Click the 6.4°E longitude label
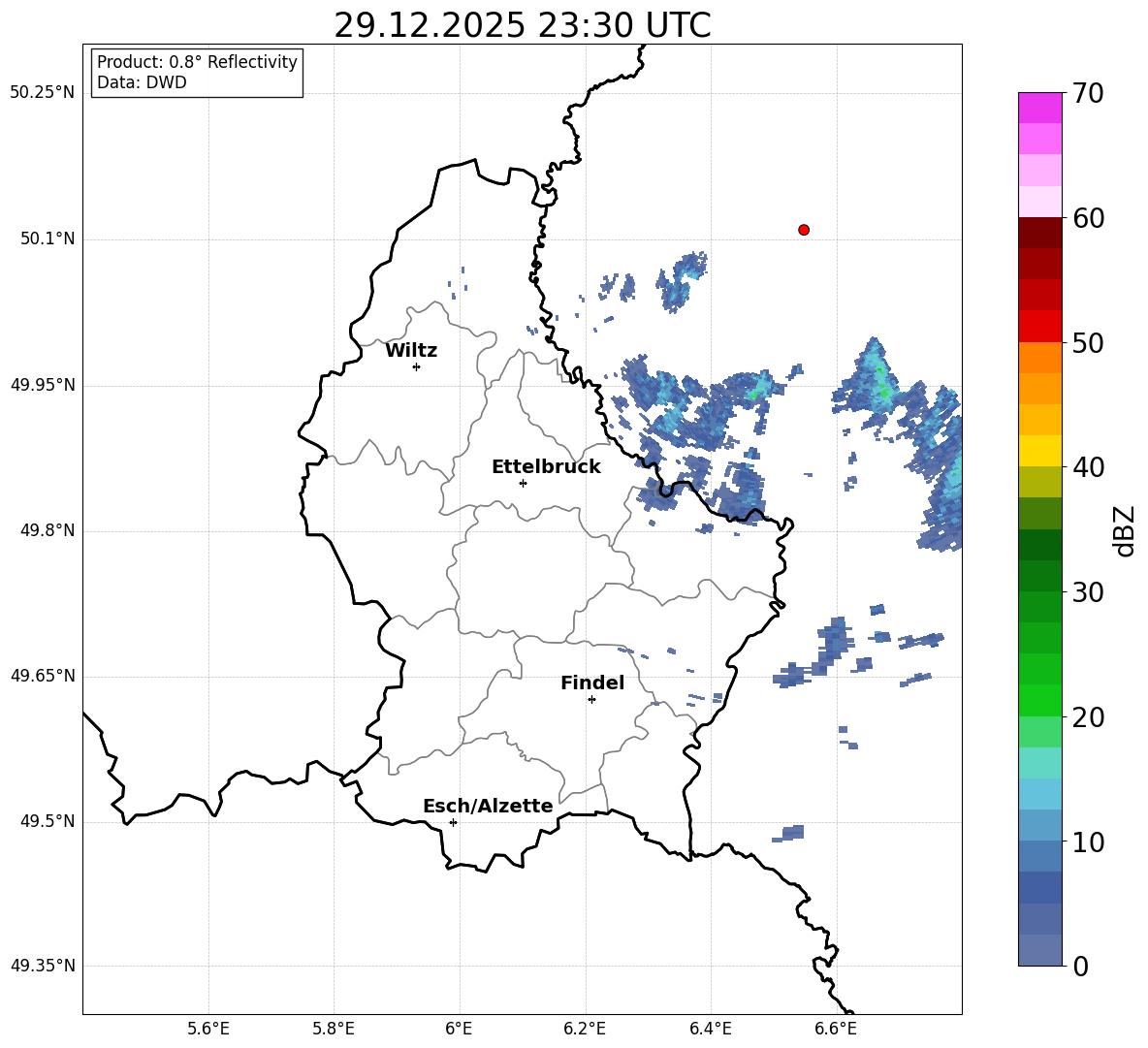The image size is (1148, 1048). point(710,1029)
